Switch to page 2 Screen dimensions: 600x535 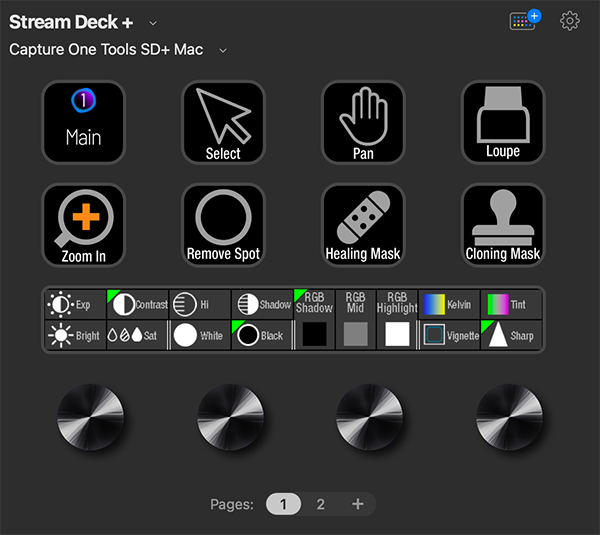[x=321, y=504]
